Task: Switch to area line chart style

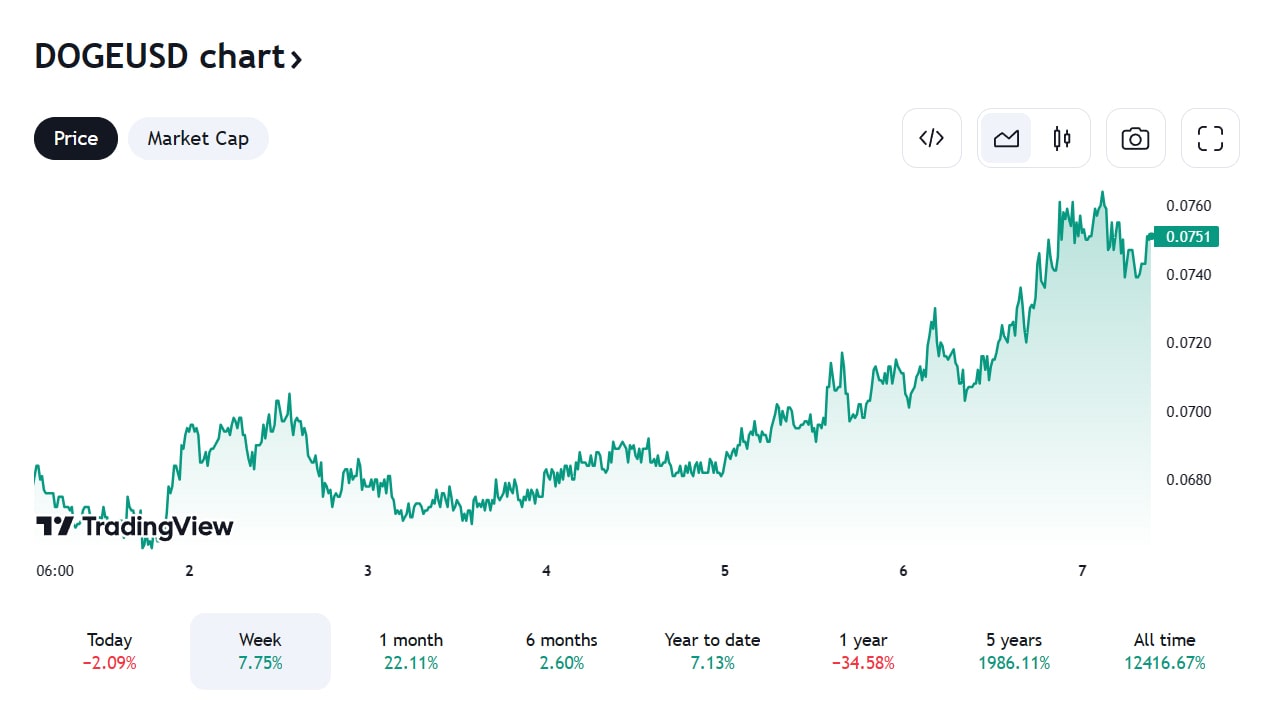Action: [x=1006, y=138]
